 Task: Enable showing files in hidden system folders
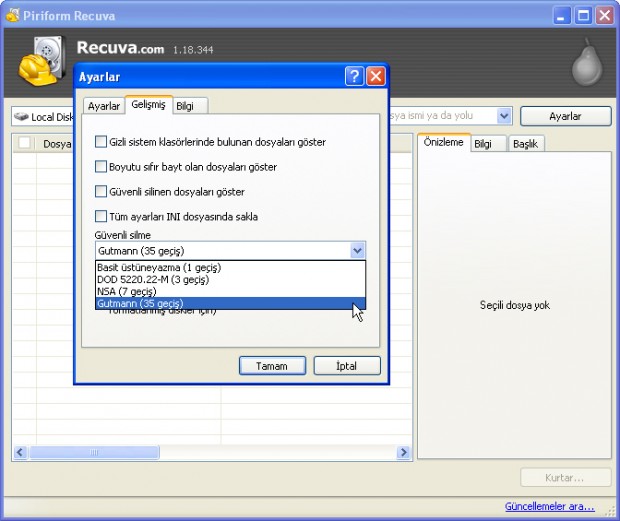coord(101,142)
